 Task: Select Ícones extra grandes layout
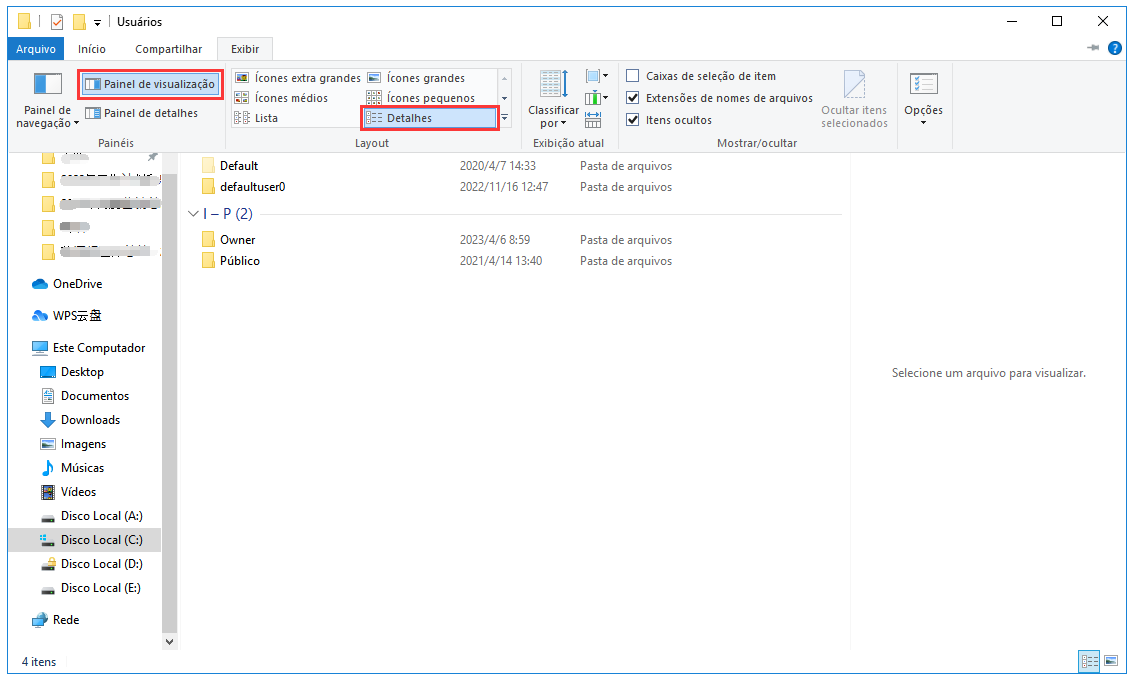(297, 78)
